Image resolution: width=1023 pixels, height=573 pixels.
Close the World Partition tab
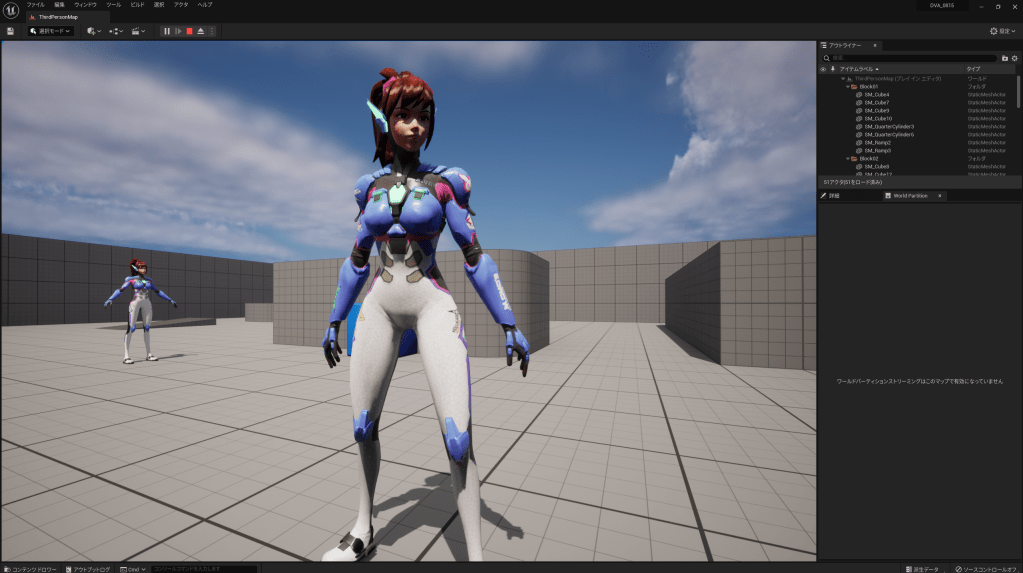click(x=939, y=196)
